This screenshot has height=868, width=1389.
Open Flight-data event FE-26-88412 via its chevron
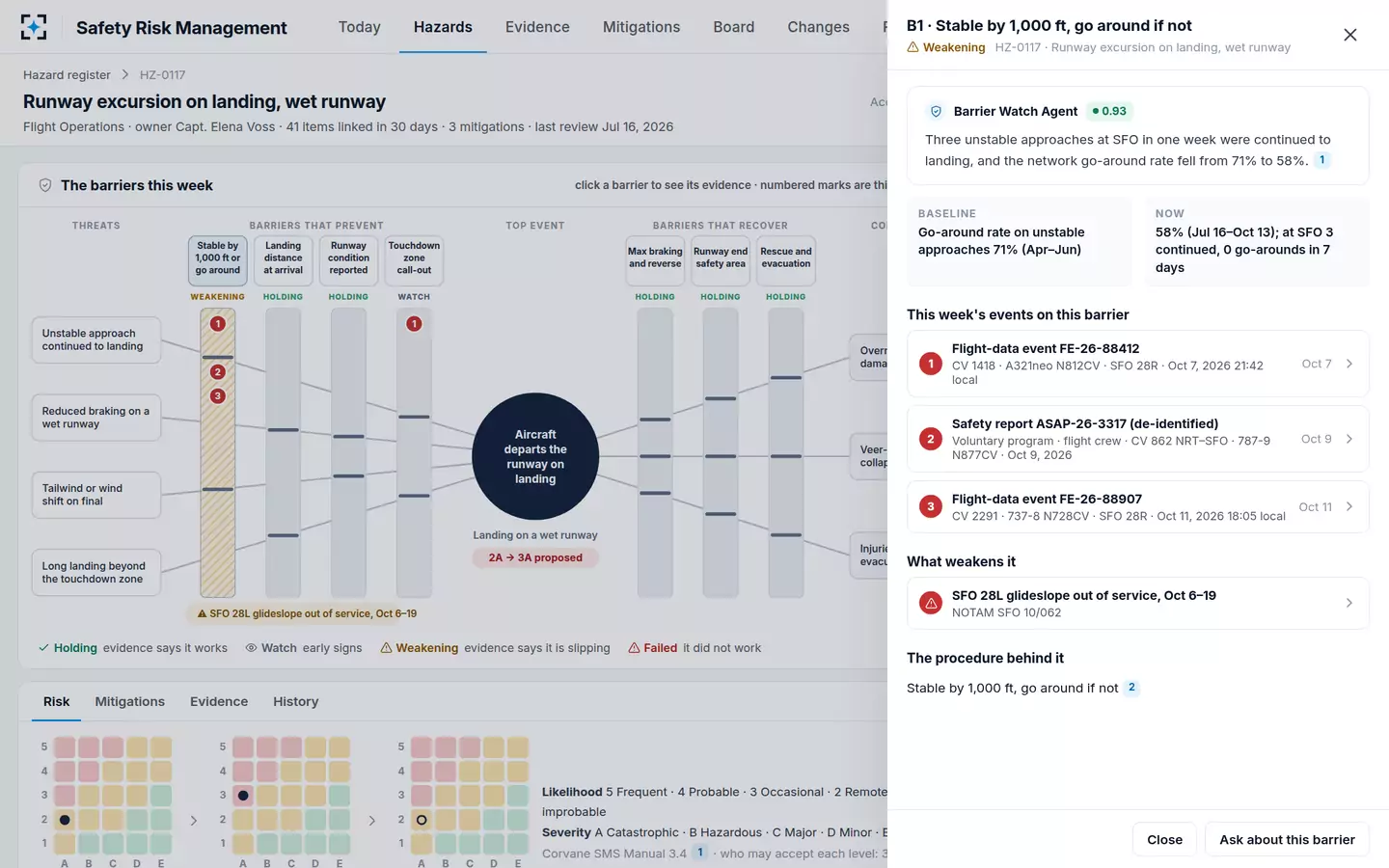pyautogui.click(x=1349, y=364)
